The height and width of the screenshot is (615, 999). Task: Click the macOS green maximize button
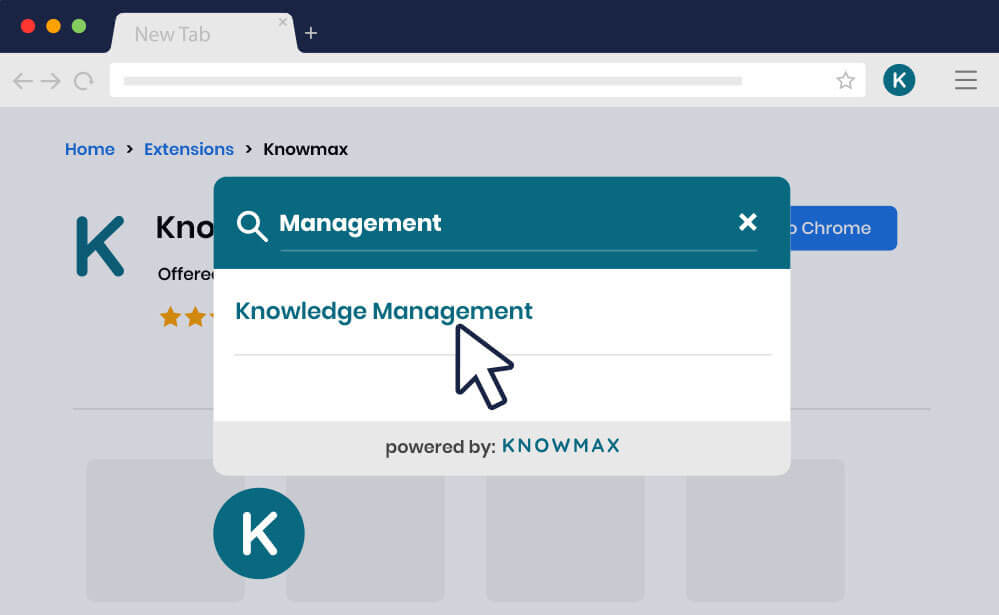point(79,26)
